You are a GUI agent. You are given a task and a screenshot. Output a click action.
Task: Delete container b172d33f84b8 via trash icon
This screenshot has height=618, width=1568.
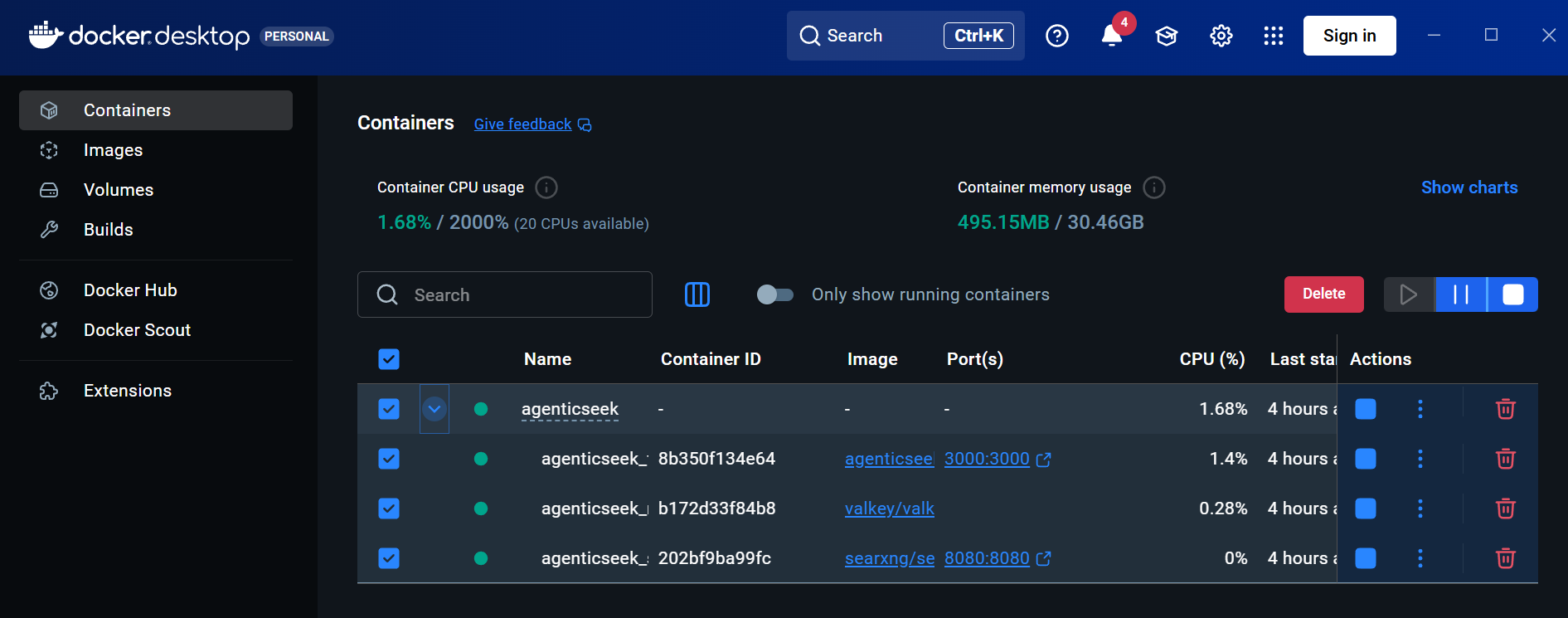pos(1506,509)
